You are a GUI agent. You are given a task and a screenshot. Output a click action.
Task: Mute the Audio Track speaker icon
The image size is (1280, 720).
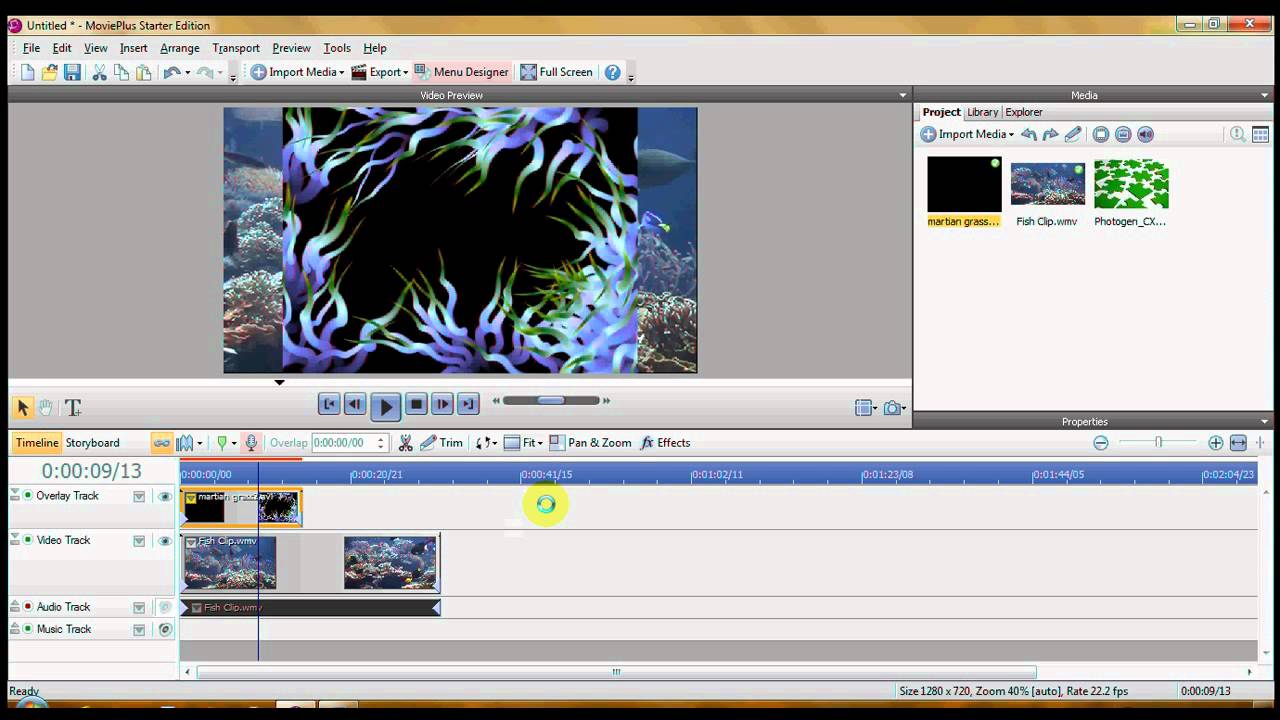click(165, 607)
